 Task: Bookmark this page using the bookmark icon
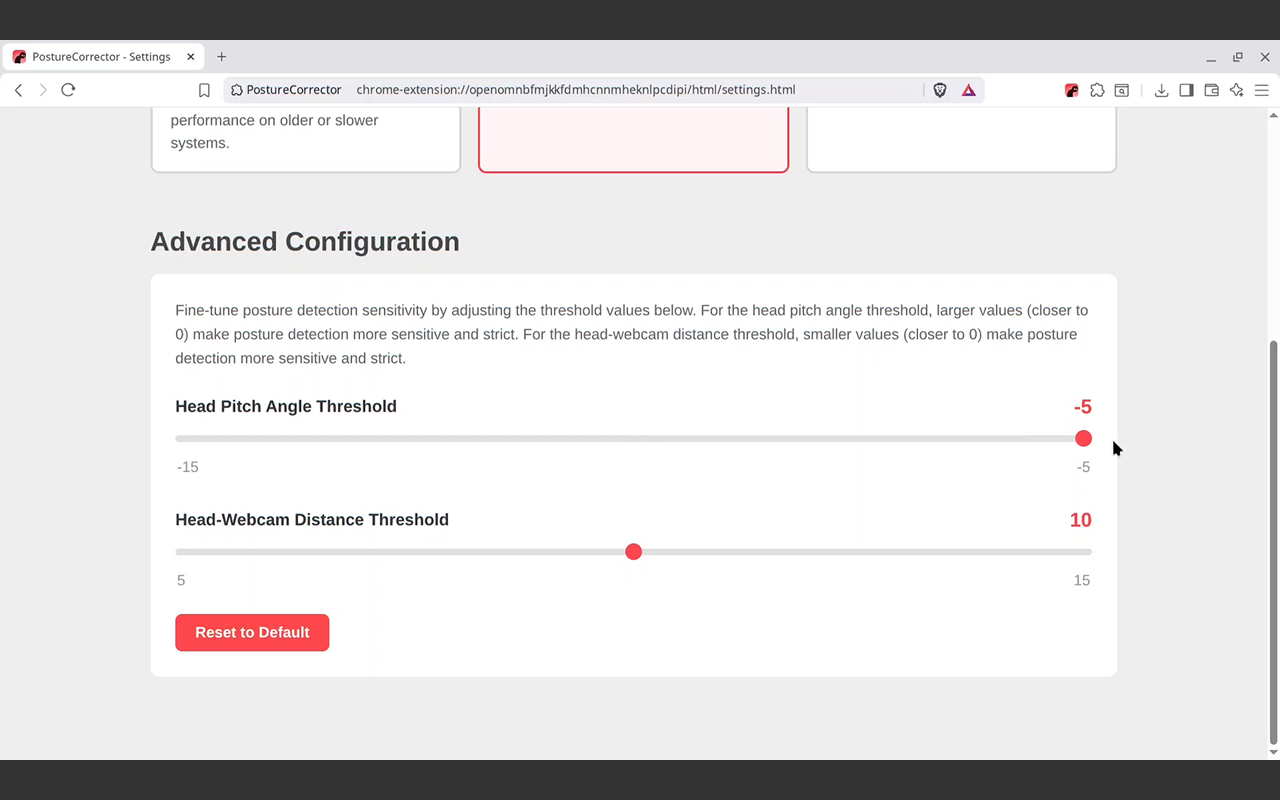click(204, 90)
